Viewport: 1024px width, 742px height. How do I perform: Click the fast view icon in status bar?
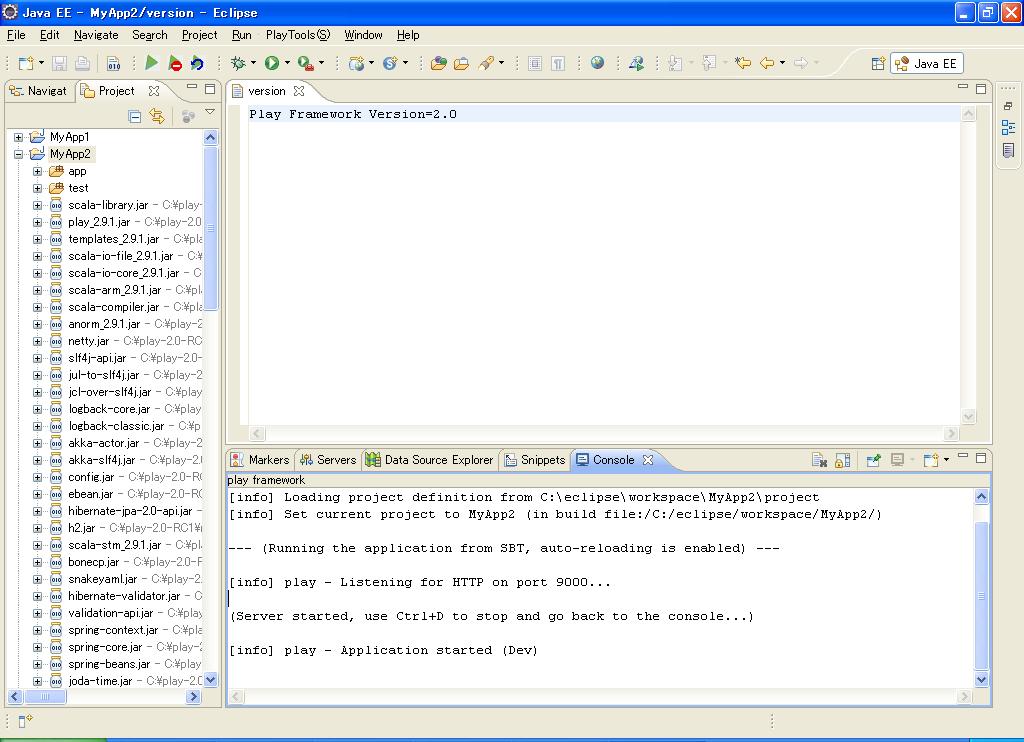pos(25,721)
